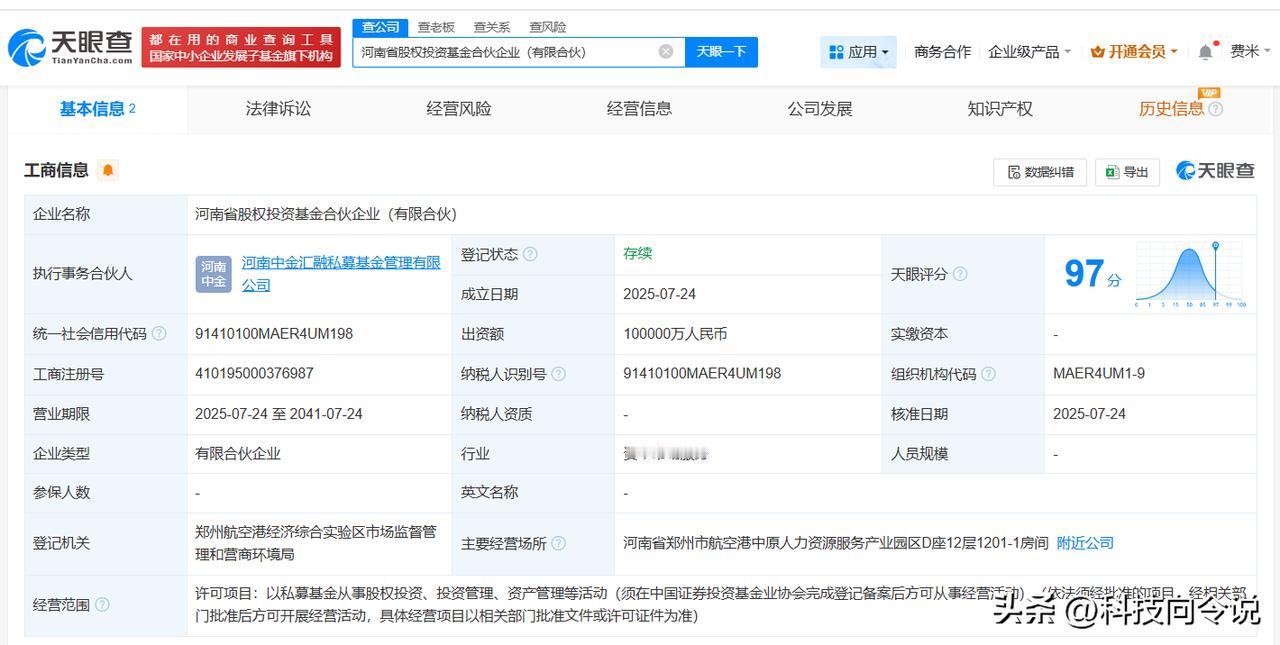Screen dimensions: 1280x645
Task: Open 河南中金汇融私募基金管理有限公司 partner link
Action: (341, 274)
